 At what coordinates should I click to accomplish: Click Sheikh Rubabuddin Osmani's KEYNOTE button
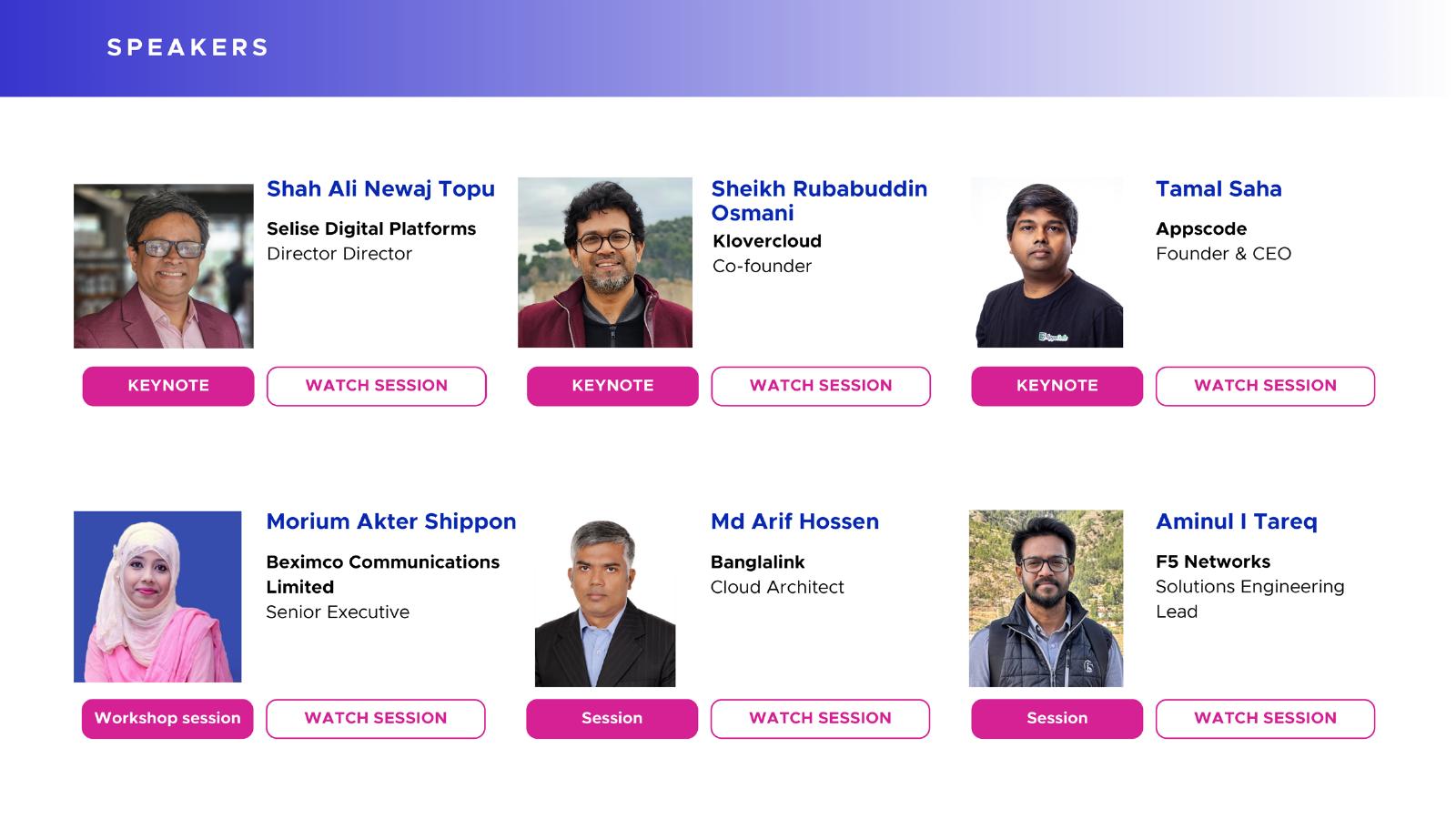[x=612, y=386]
